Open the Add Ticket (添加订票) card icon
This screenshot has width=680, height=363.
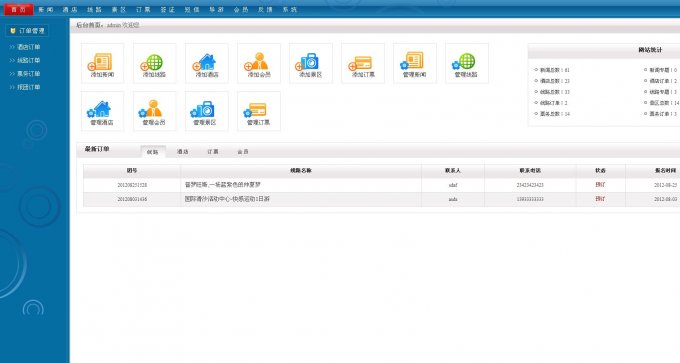click(363, 63)
